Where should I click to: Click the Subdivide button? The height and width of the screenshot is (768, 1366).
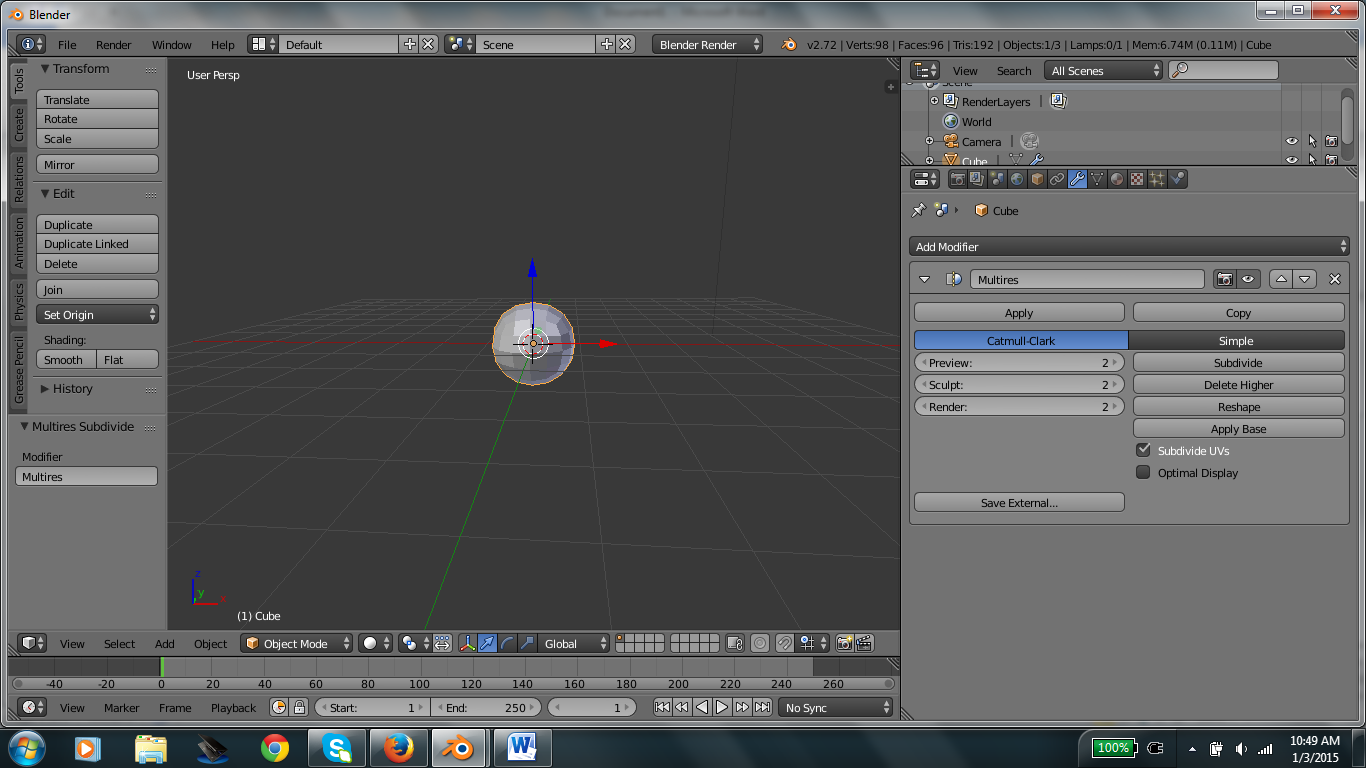[x=1238, y=363]
